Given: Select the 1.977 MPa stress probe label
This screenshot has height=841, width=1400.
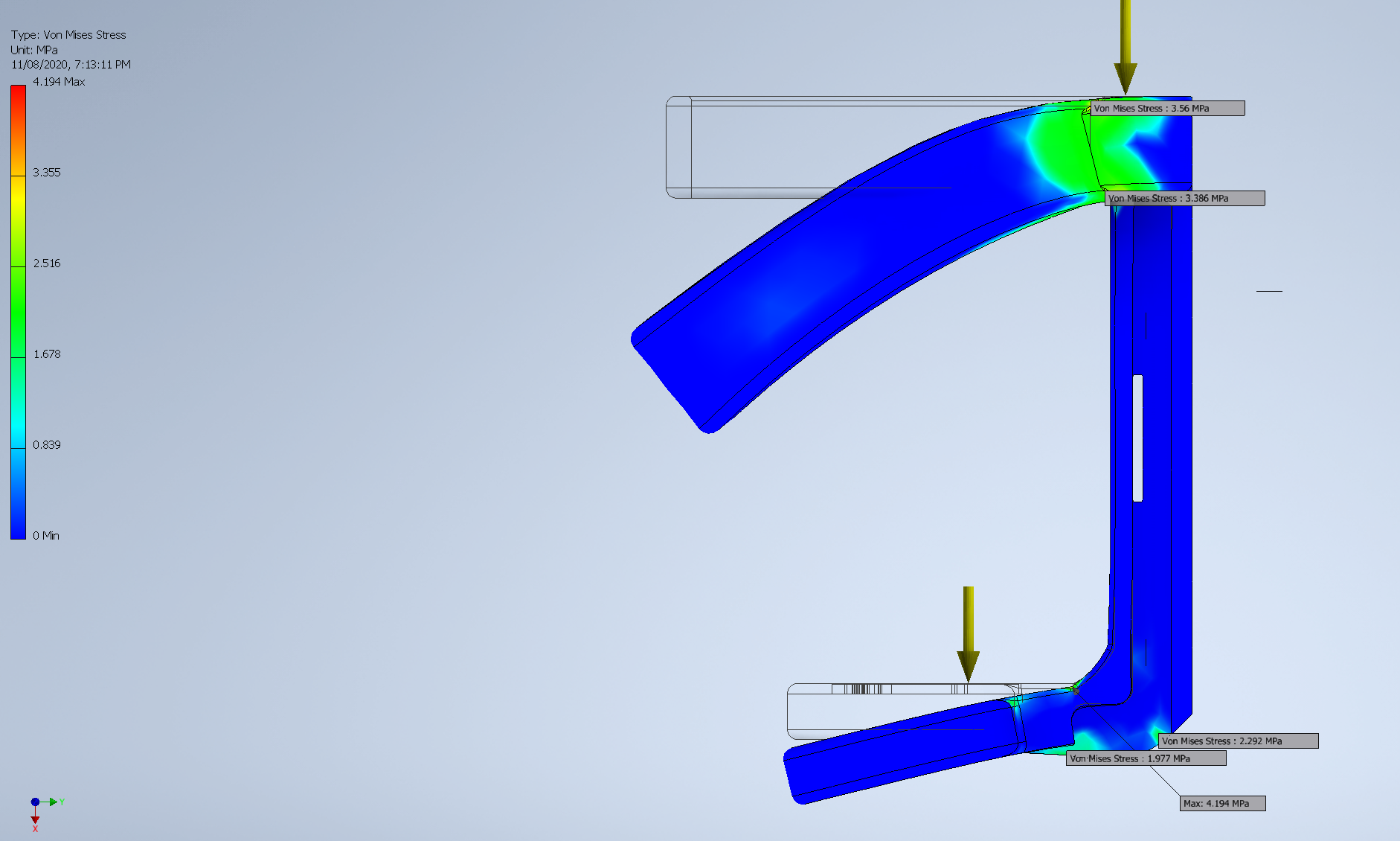Looking at the screenshot, I should click(x=1146, y=758).
